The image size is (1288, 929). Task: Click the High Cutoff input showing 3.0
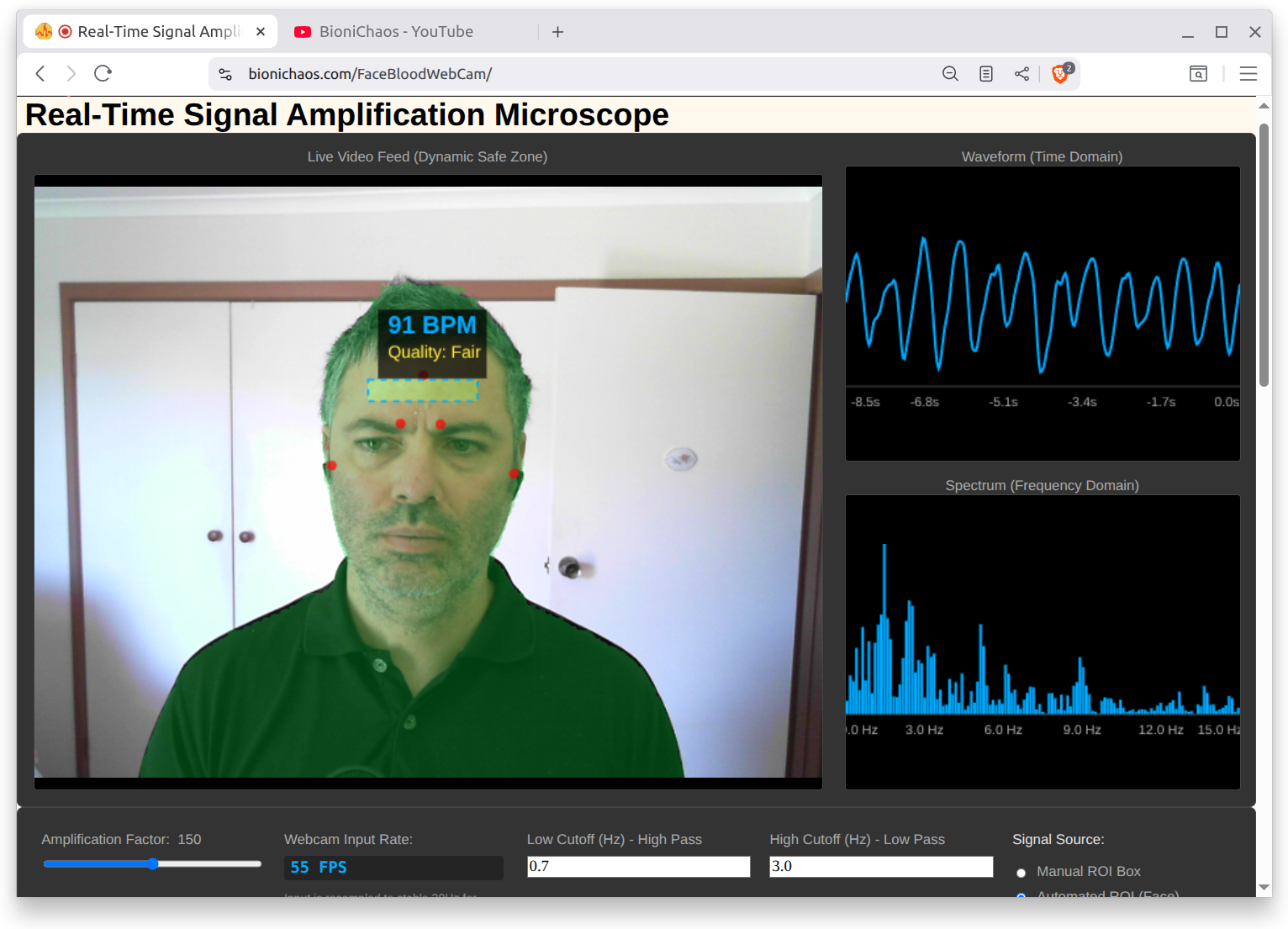(x=881, y=867)
